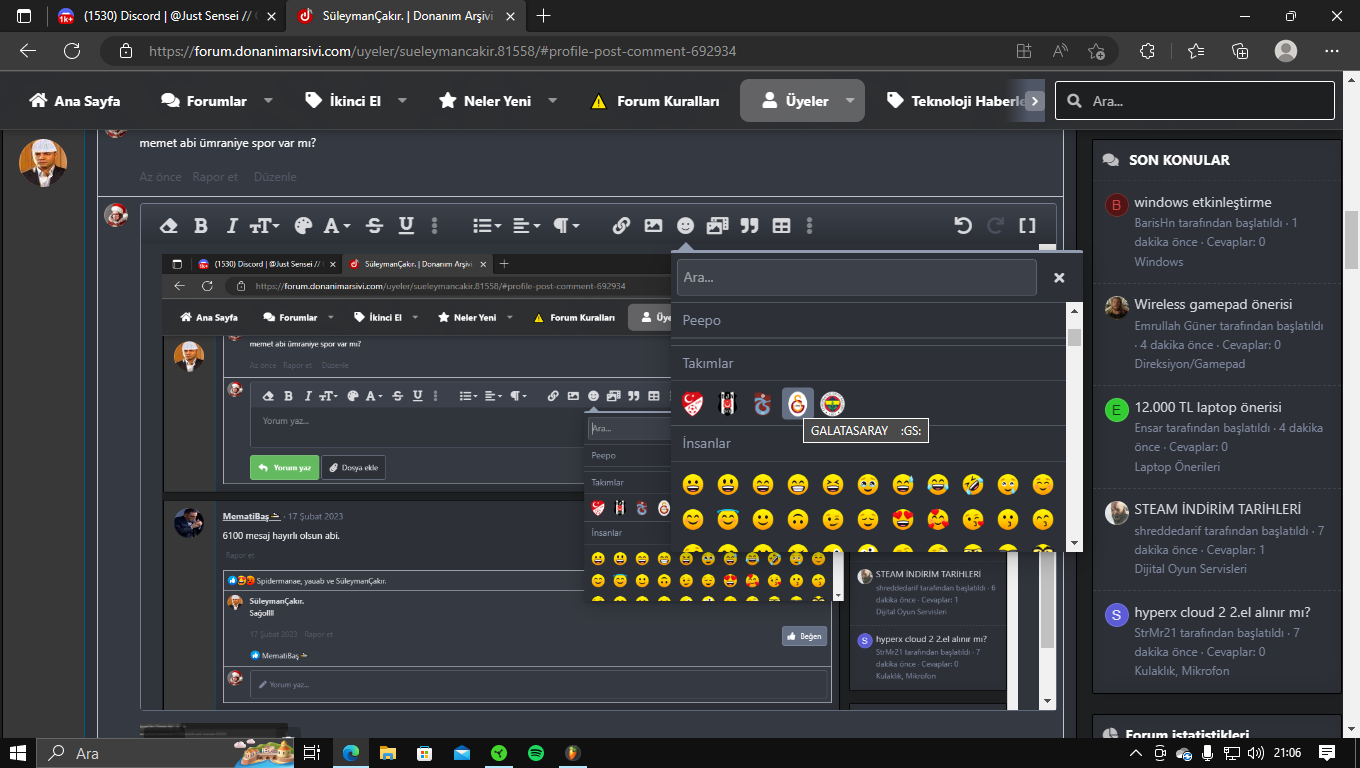Add this page to favorites
Viewport: 1360px width, 768px height.
(x=1097, y=51)
